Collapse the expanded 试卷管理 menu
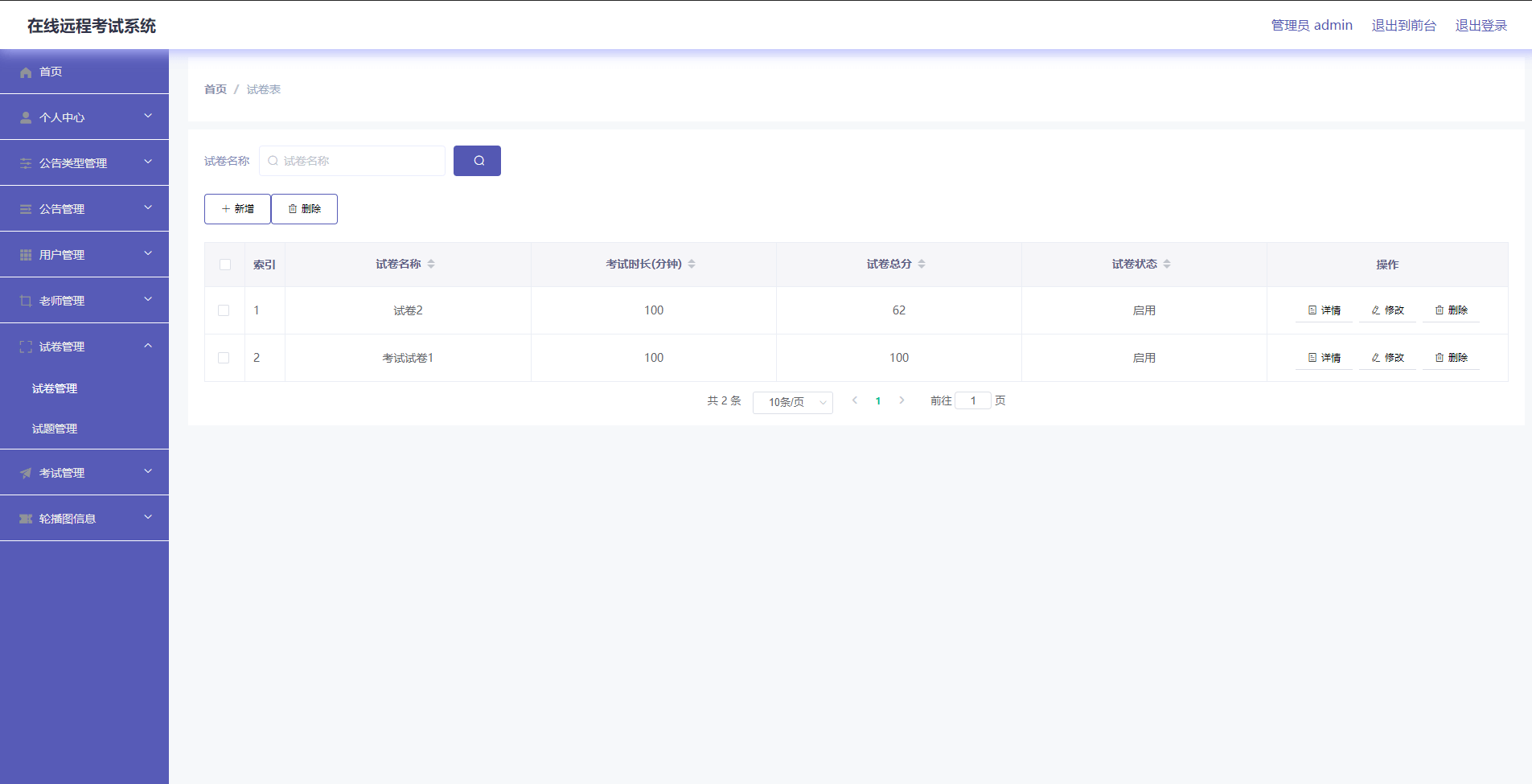1532x784 pixels. click(x=84, y=346)
